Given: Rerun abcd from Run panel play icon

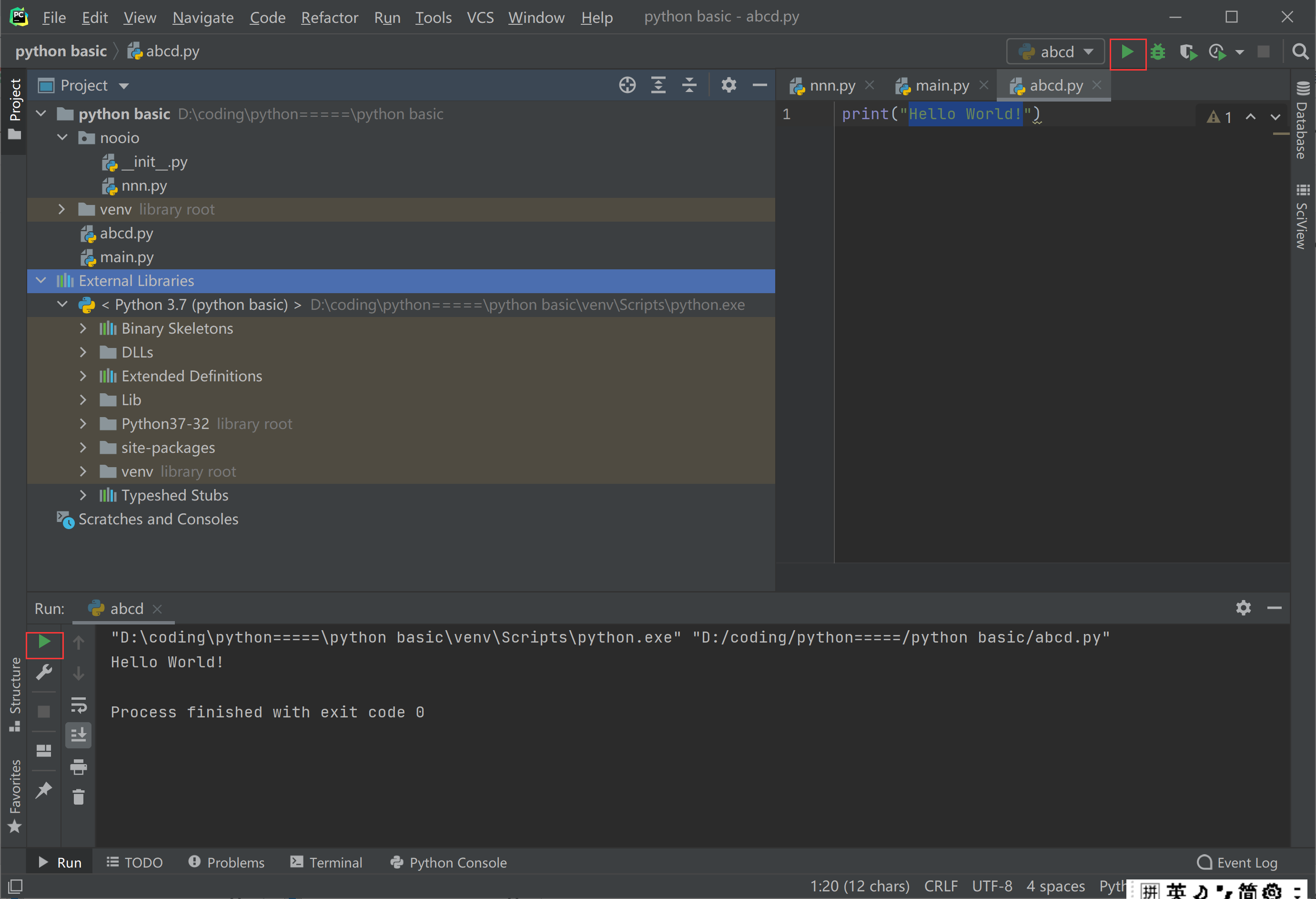Looking at the screenshot, I should click(44, 642).
